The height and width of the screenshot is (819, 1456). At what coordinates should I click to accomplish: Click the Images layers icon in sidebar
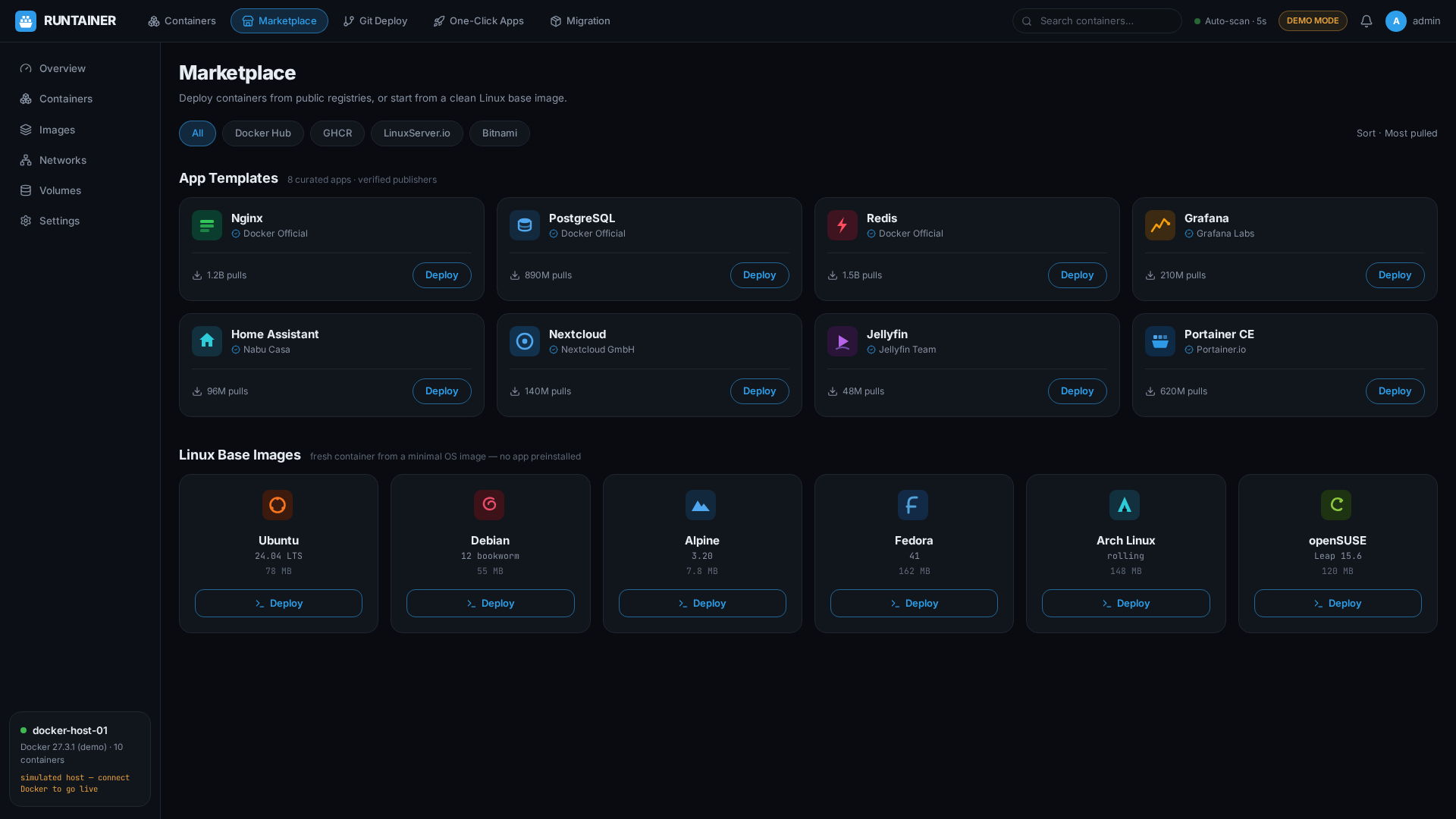26,130
